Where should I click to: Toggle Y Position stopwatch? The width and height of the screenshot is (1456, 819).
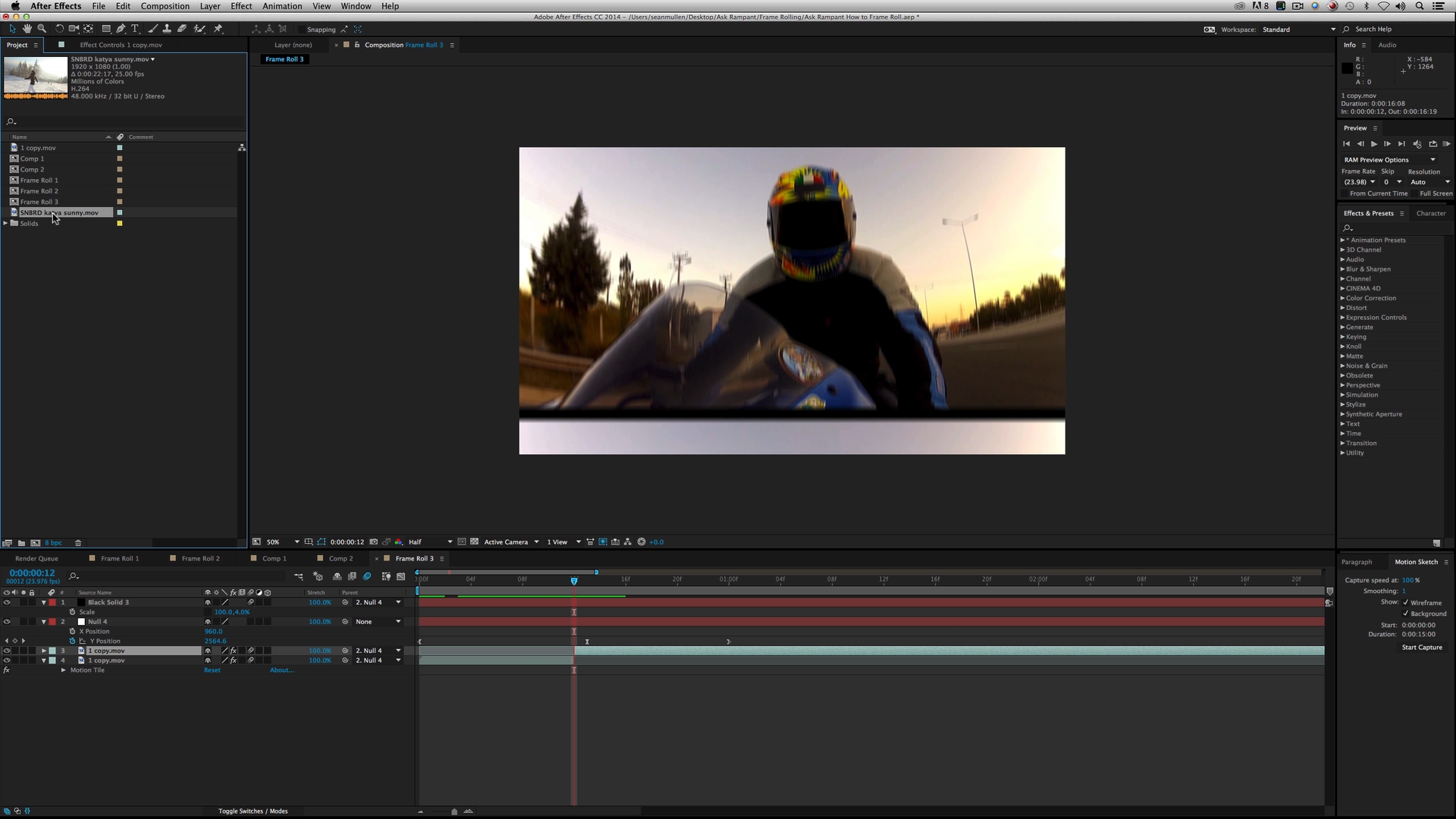(x=73, y=641)
